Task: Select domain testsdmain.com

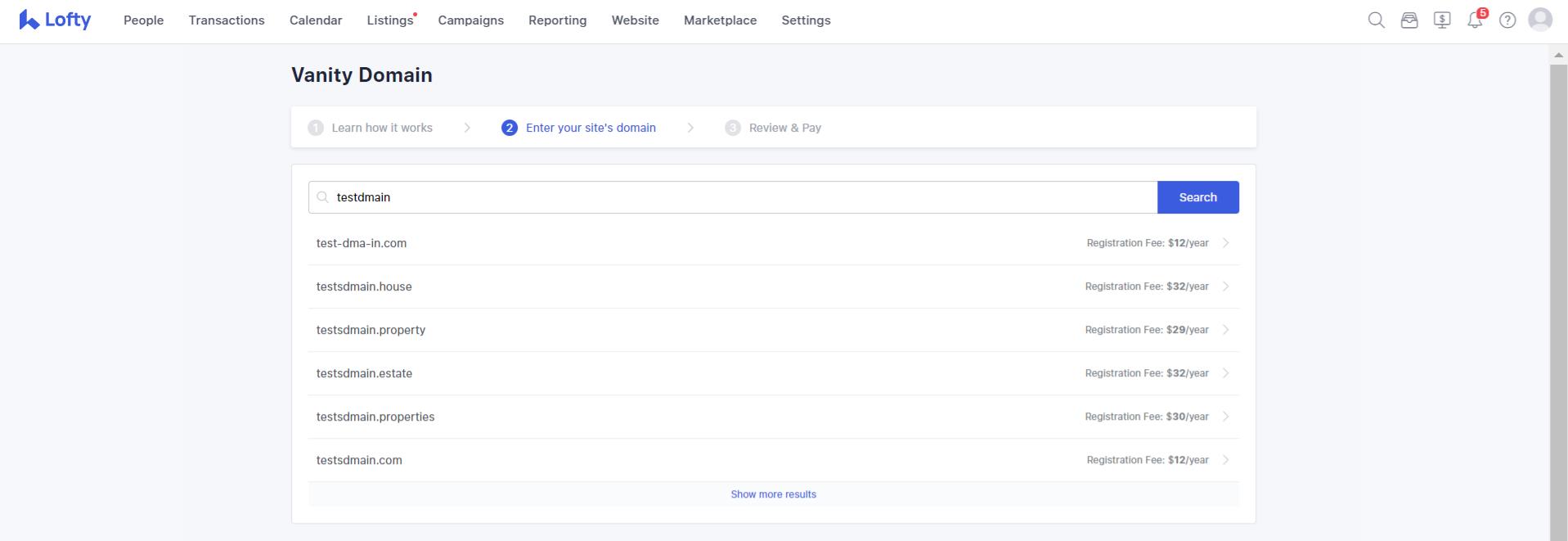Action: tap(359, 460)
